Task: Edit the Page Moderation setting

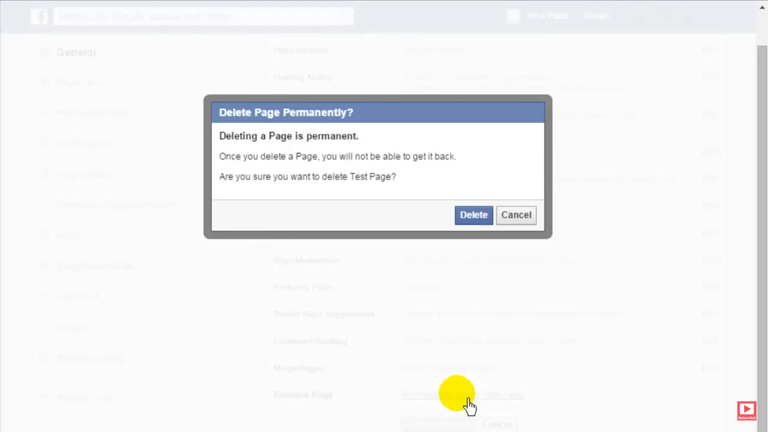Action: pos(709,261)
